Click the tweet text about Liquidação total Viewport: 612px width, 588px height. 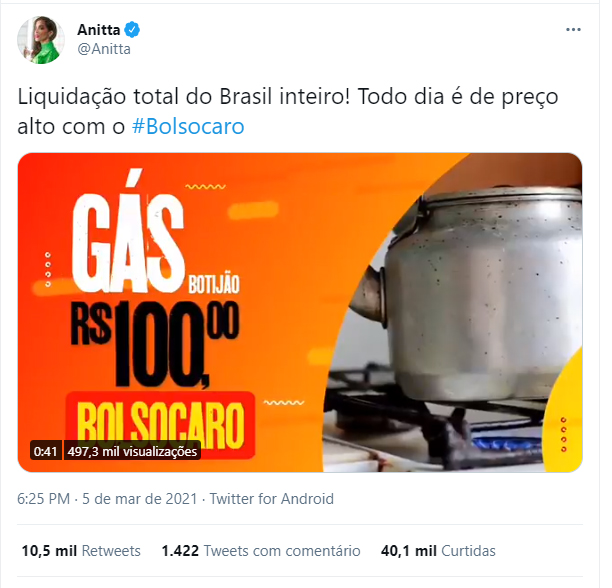click(x=288, y=111)
